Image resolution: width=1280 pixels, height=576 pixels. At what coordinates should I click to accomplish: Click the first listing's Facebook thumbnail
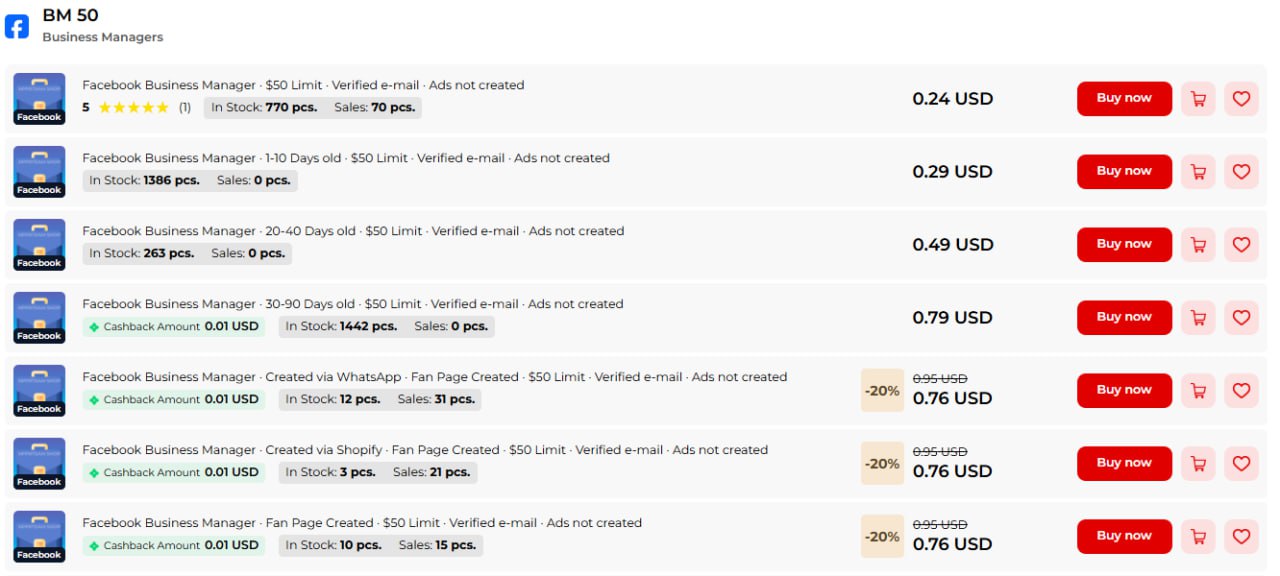(39, 99)
